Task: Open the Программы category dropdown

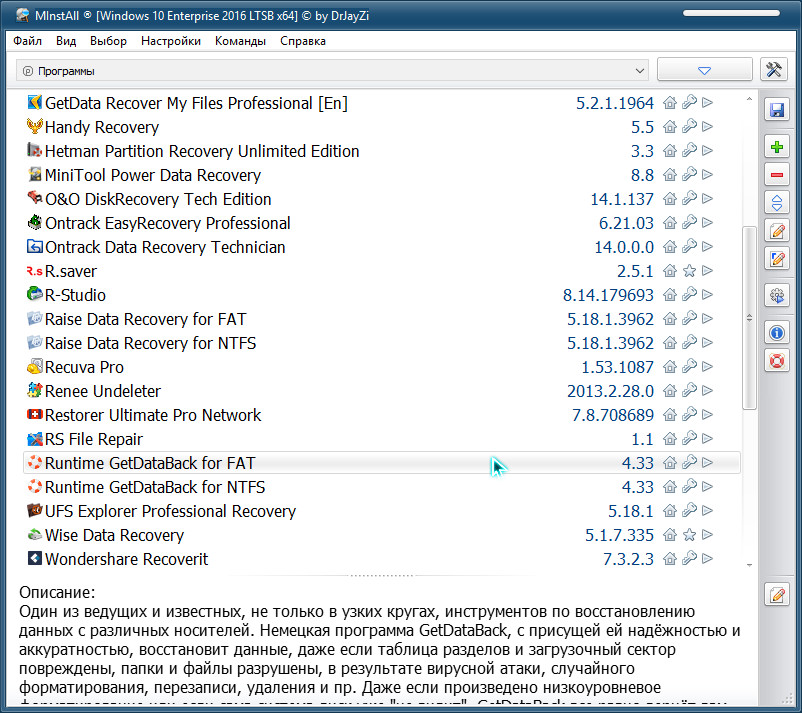Action: pyautogui.click(x=333, y=71)
